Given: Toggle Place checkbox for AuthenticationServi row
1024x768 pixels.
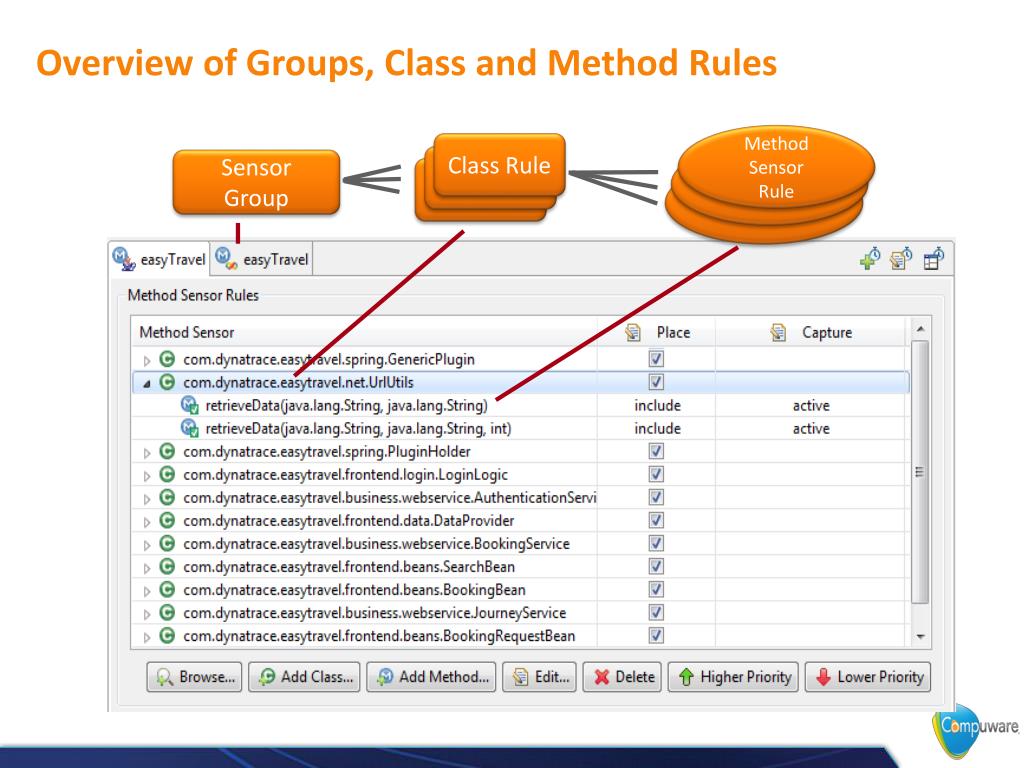Looking at the screenshot, I should point(656,498).
